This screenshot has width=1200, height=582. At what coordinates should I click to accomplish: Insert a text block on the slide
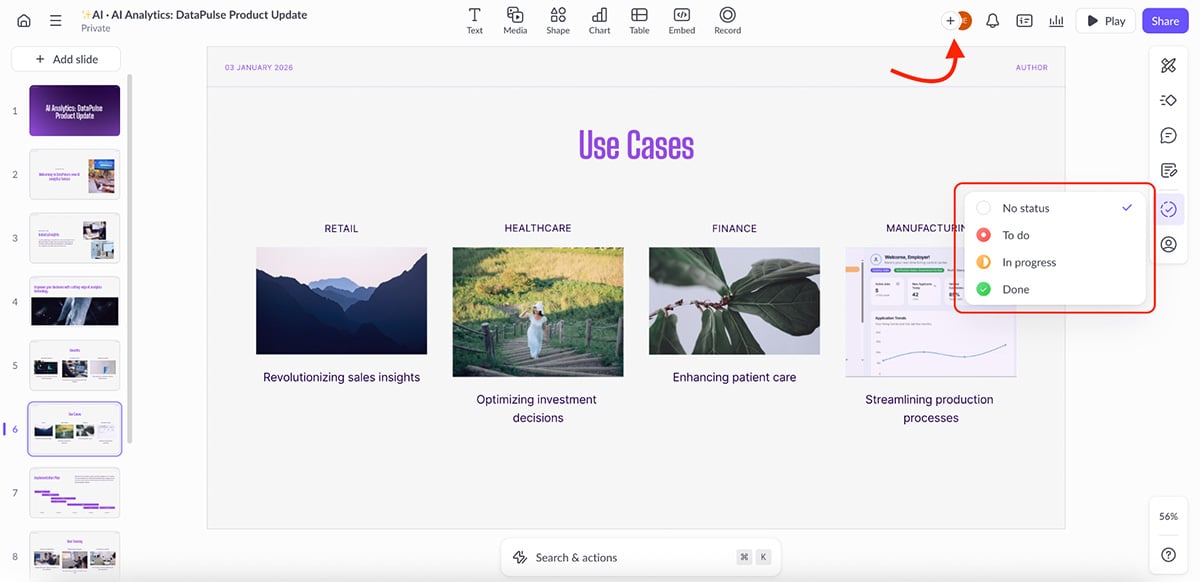click(x=474, y=20)
